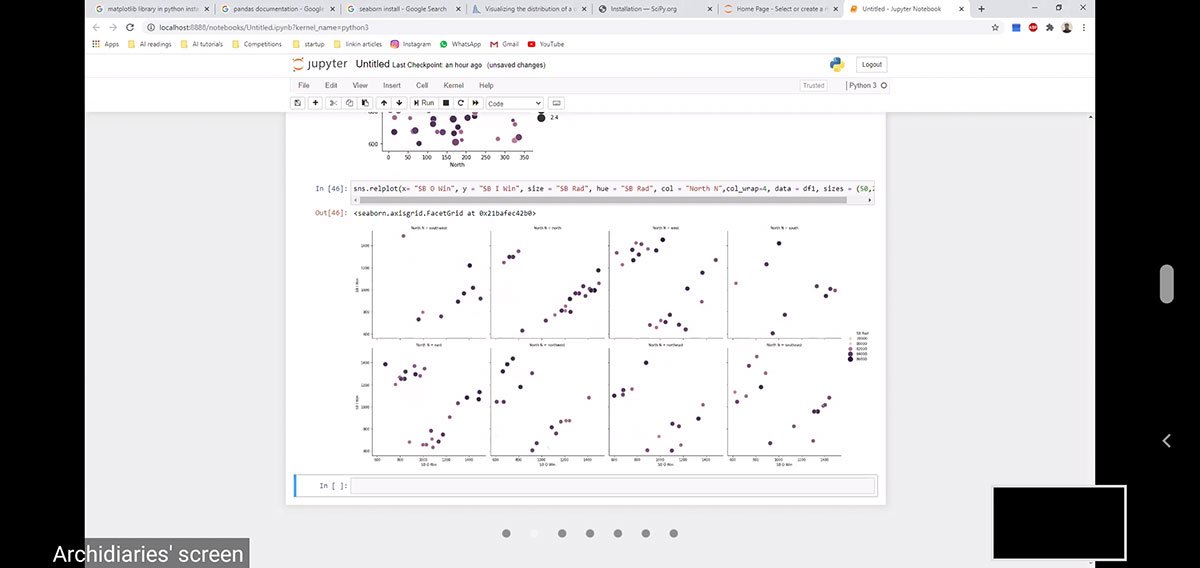Image resolution: width=1200 pixels, height=568 pixels.
Task: Reload the browser page
Action: 131,27
